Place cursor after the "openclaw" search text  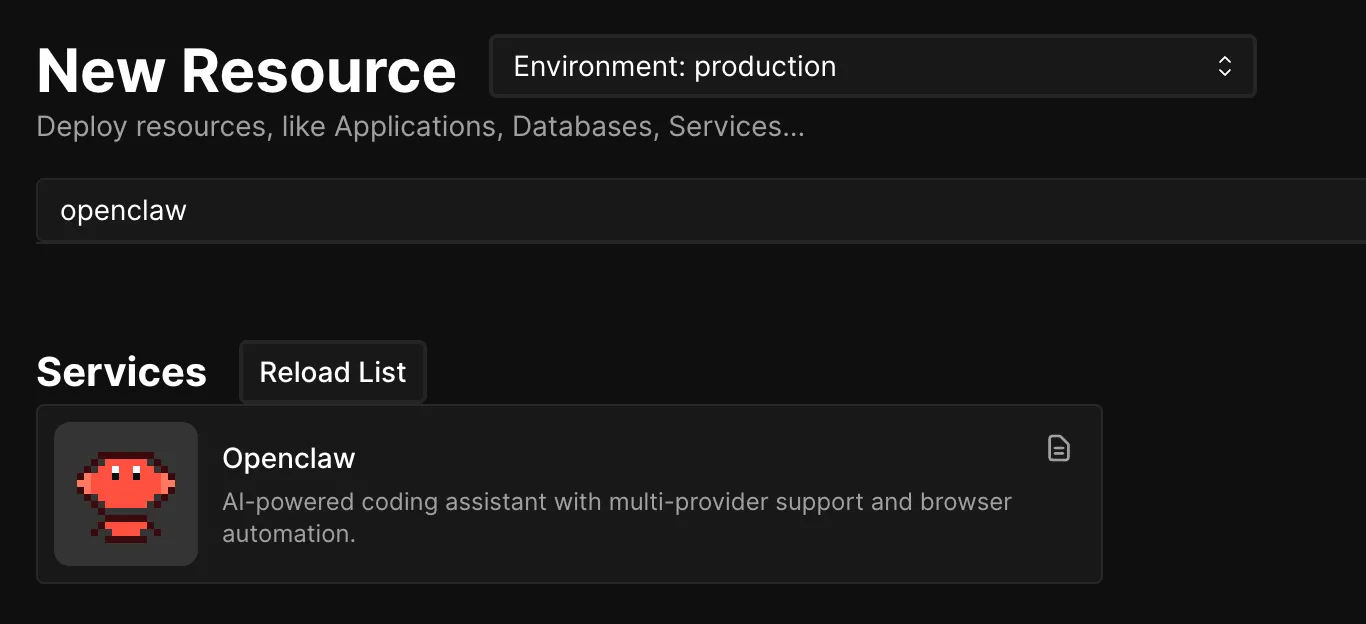pyautogui.click(x=189, y=211)
